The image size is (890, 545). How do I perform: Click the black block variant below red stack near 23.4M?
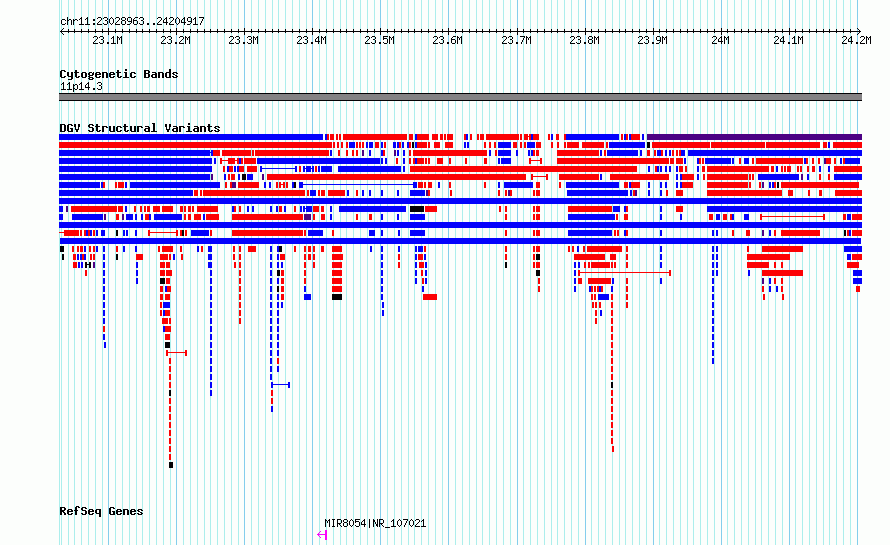point(337,297)
